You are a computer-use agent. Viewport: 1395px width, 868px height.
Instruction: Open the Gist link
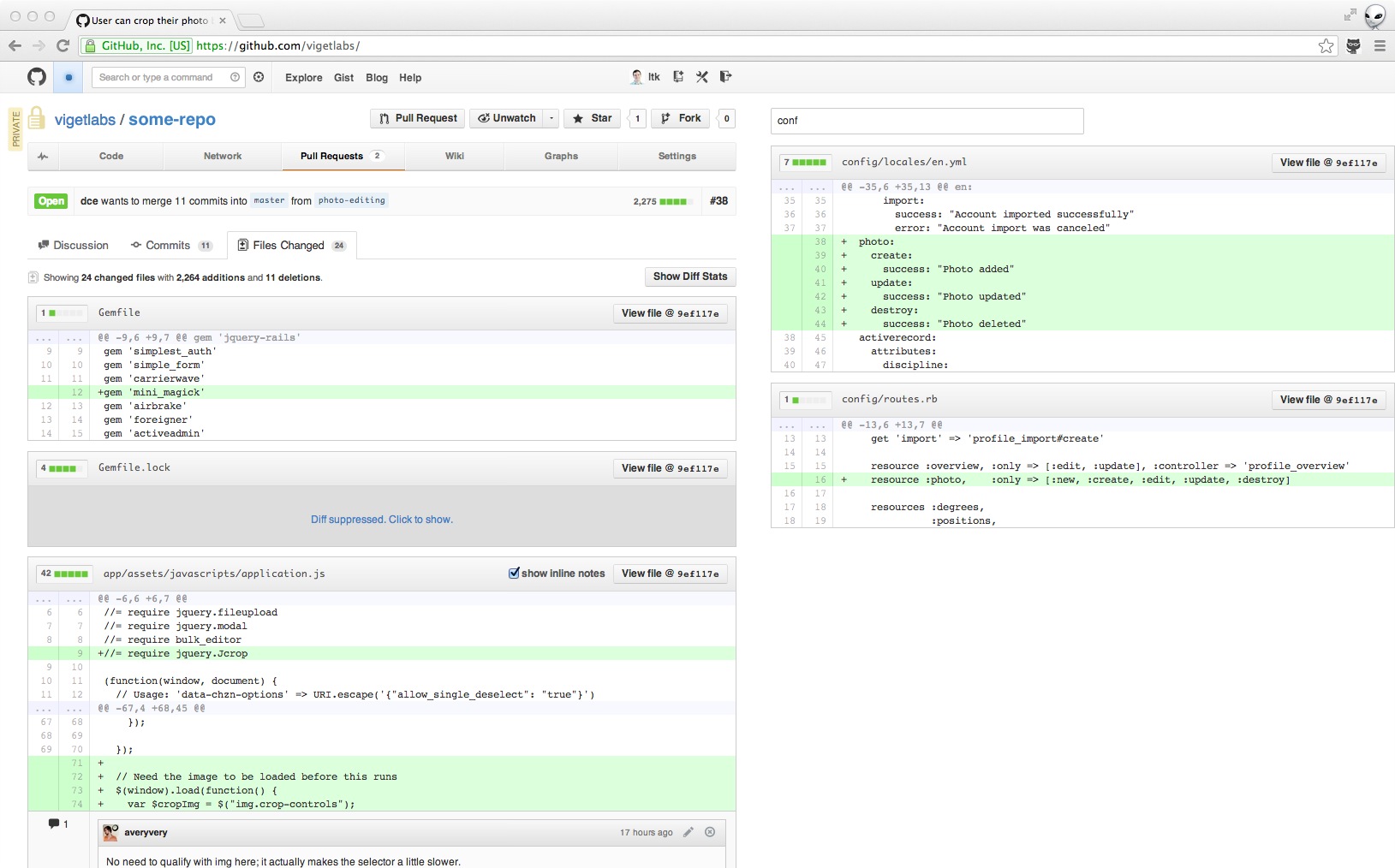343,78
